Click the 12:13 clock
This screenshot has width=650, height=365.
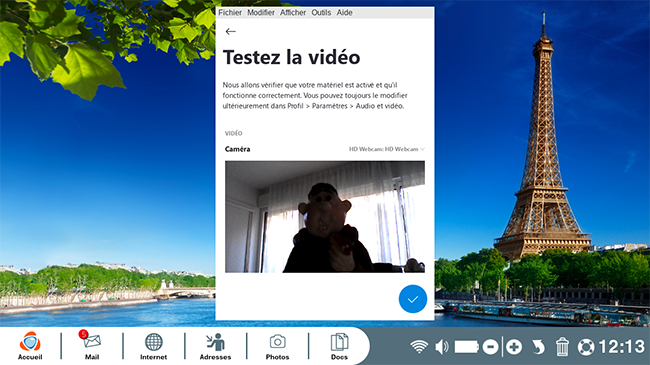622,347
